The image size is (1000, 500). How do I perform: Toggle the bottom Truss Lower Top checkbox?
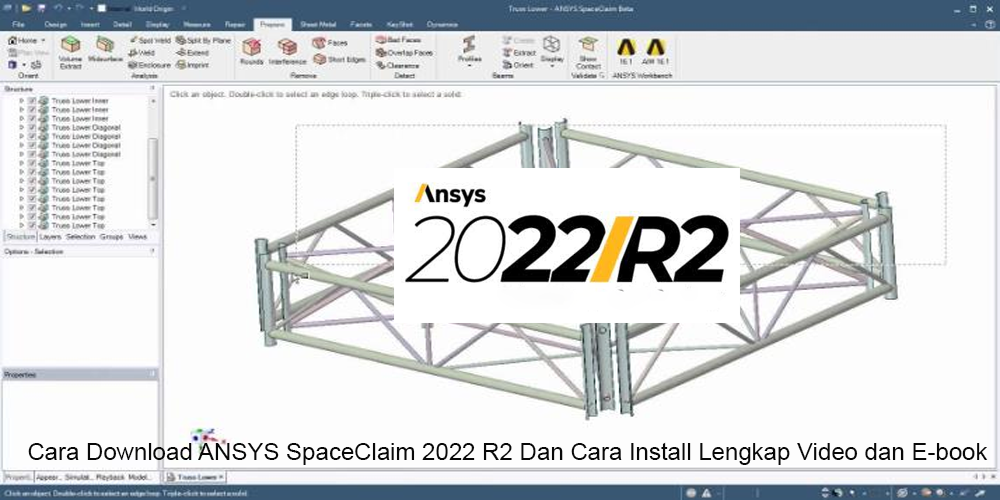point(32,226)
